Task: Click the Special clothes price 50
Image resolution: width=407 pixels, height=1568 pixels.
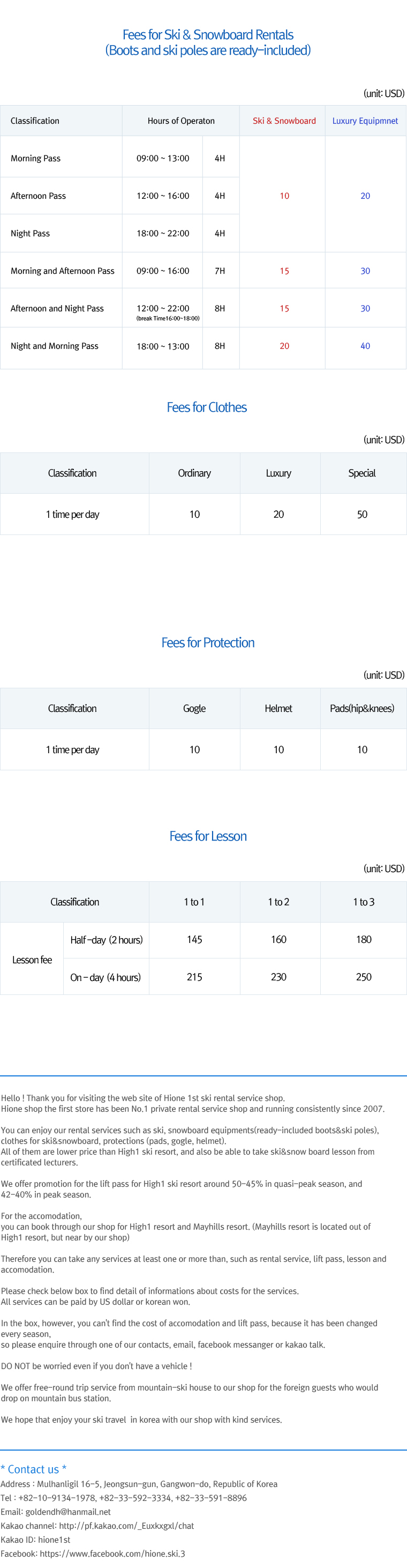Action: click(x=362, y=514)
